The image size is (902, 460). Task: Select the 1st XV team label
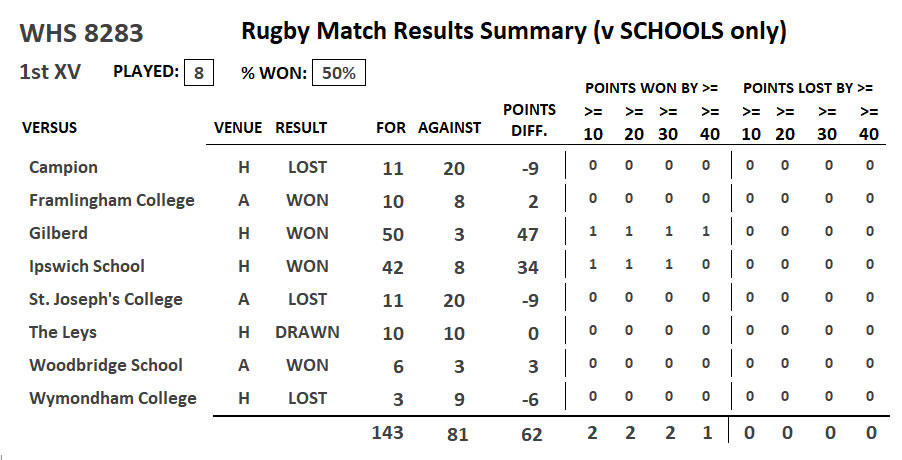pos(53,73)
